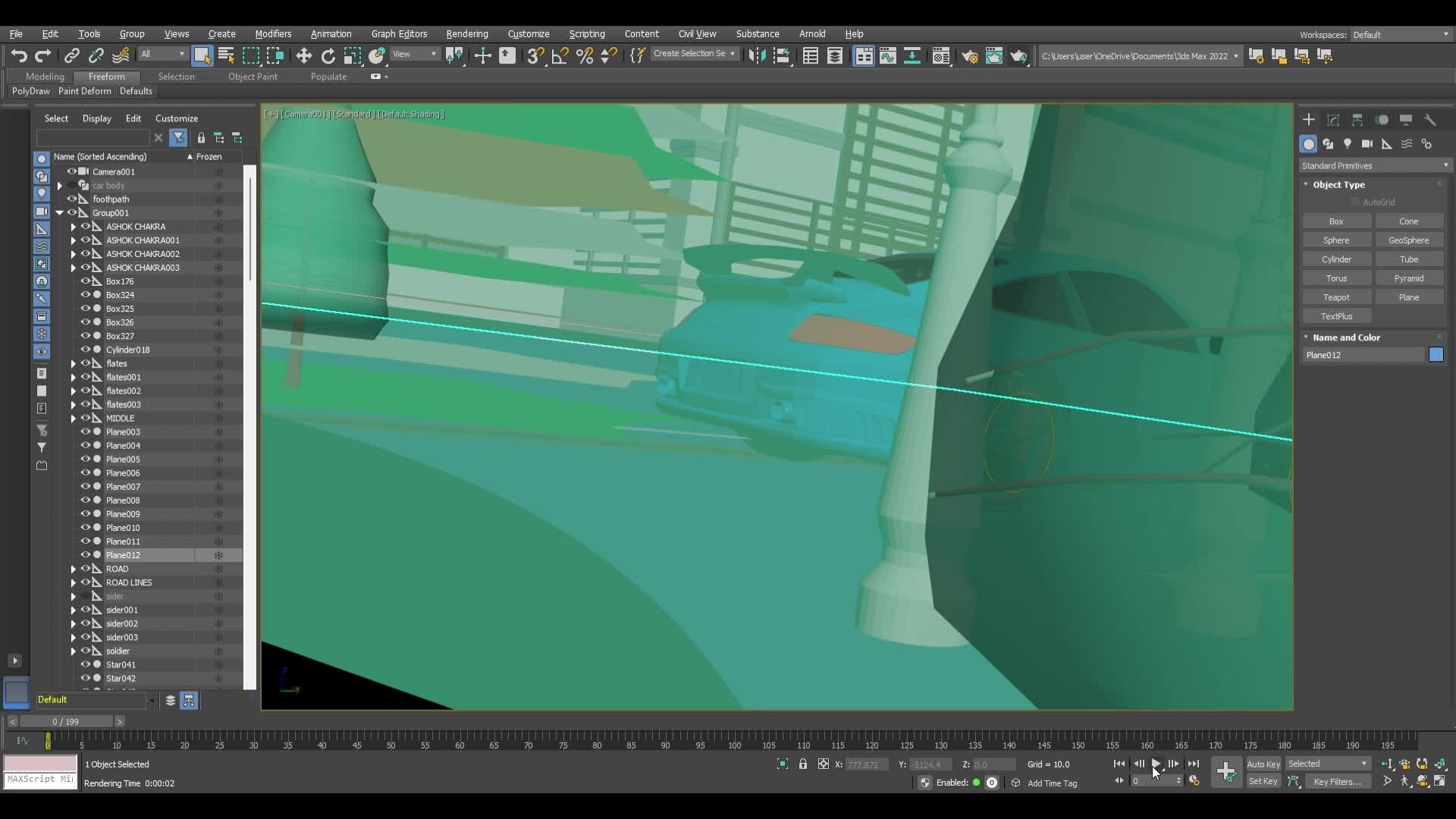Hide the Plane005 object in Scene Explorer

coord(84,459)
